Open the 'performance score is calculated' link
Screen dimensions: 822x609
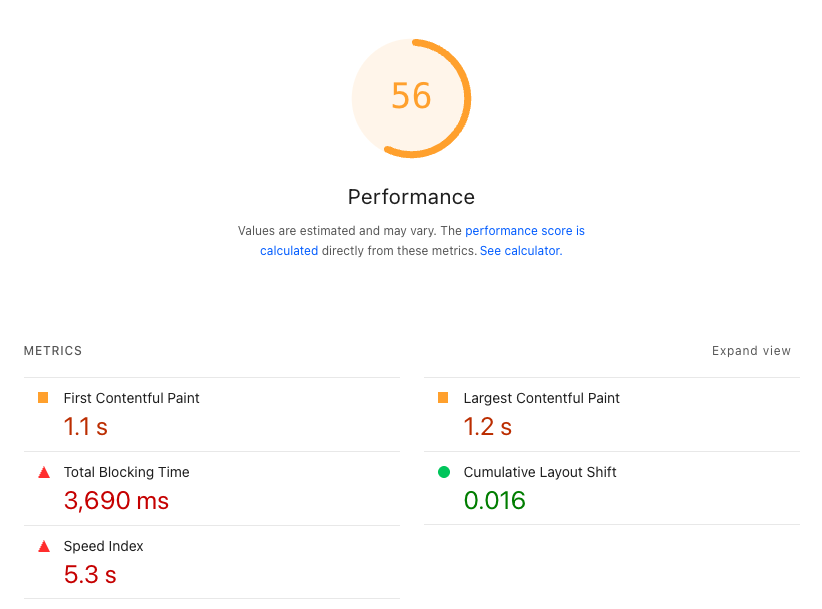click(524, 231)
